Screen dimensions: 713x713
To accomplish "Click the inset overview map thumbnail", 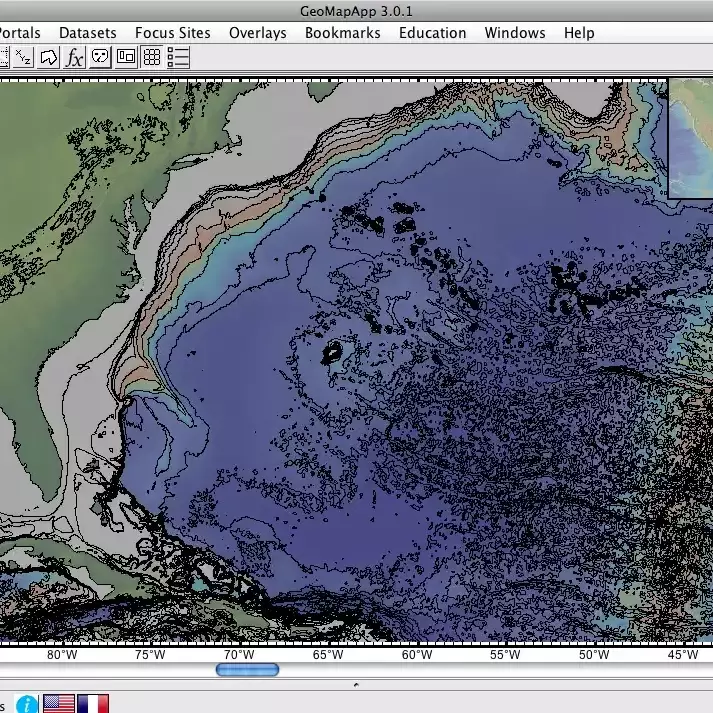I will tap(691, 138).
